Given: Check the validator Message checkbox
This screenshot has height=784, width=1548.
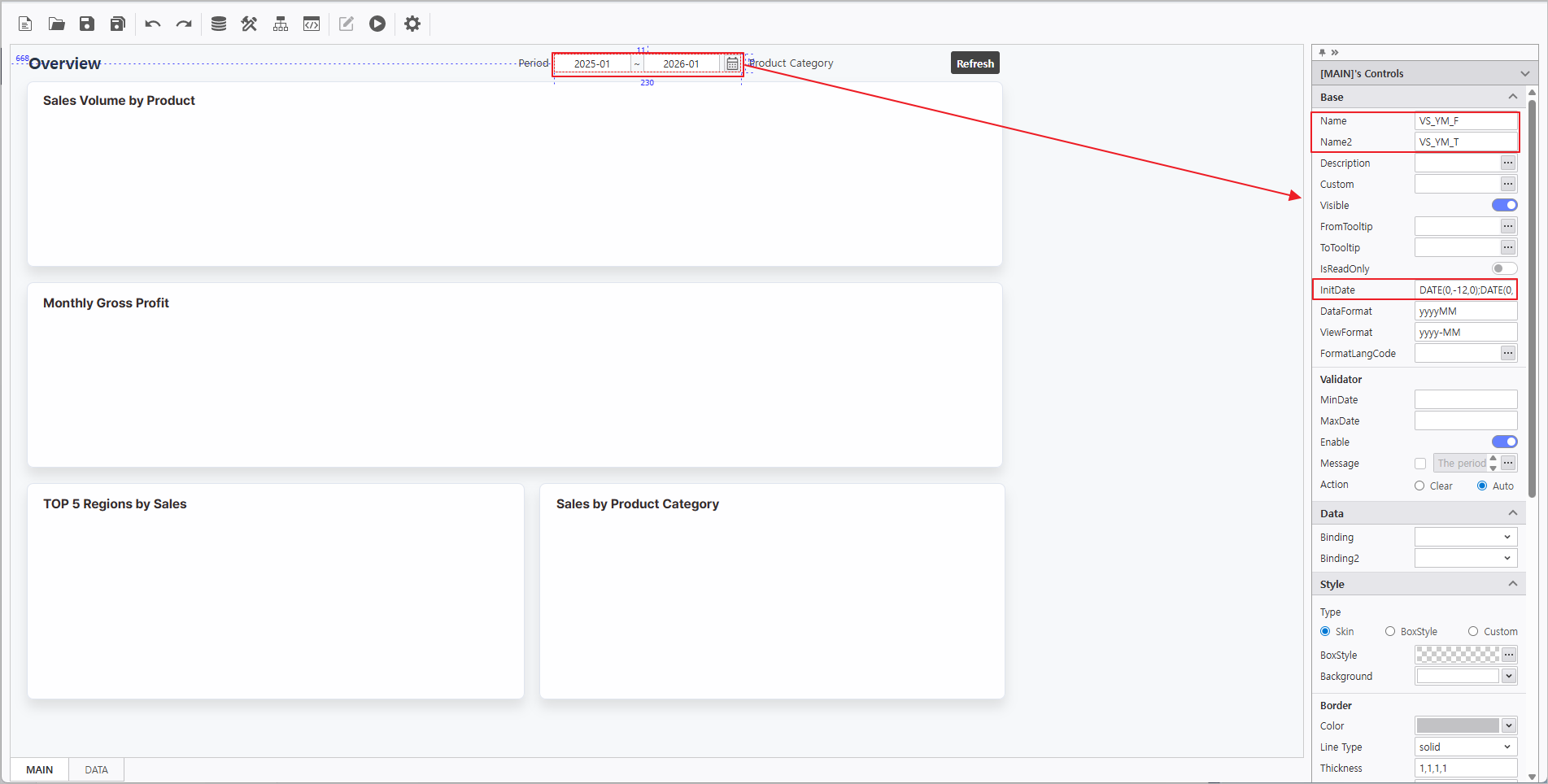Looking at the screenshot, I should (x=1420, y=464).
